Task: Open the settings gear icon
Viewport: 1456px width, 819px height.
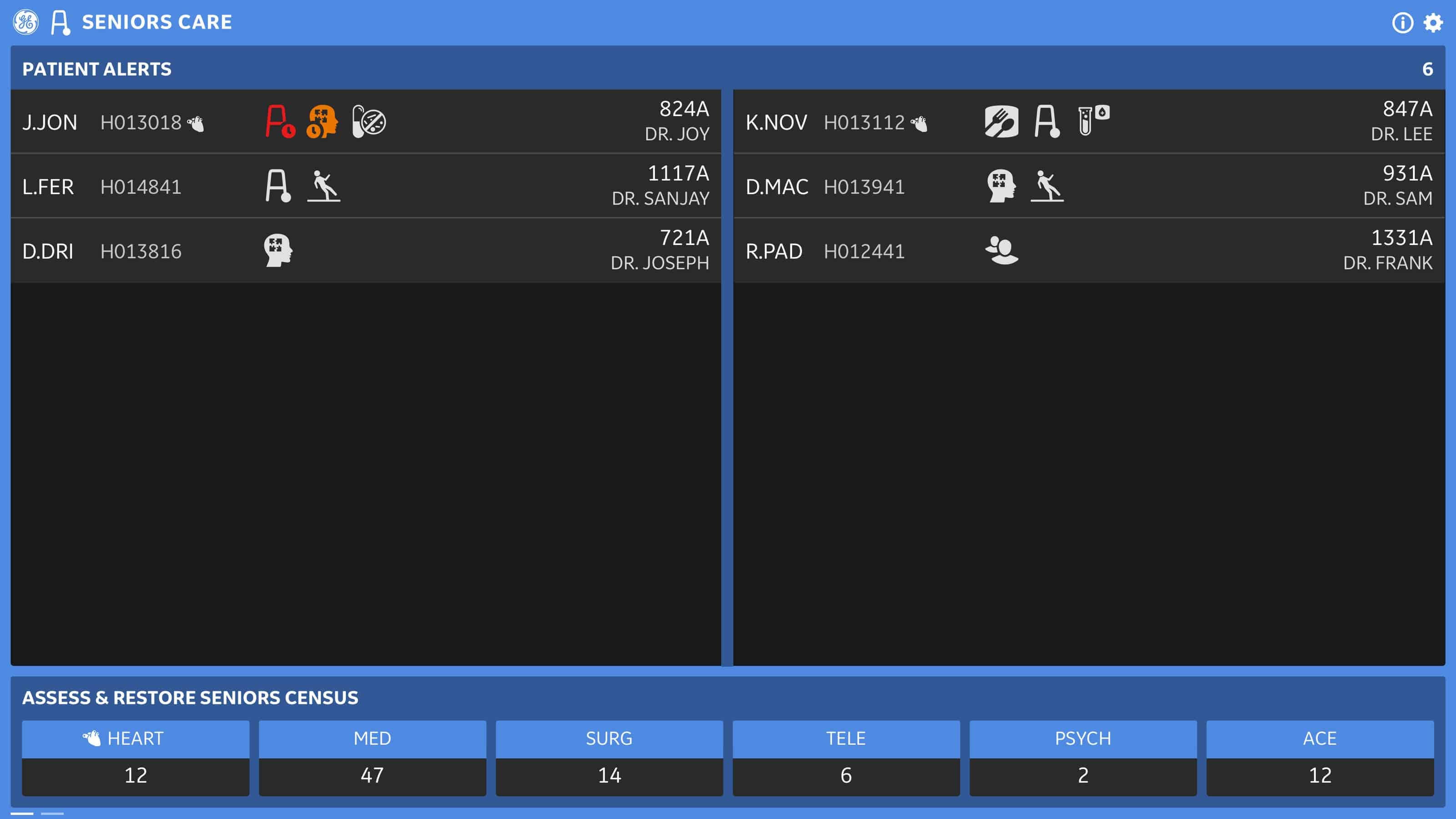Action: point(1433,23)
